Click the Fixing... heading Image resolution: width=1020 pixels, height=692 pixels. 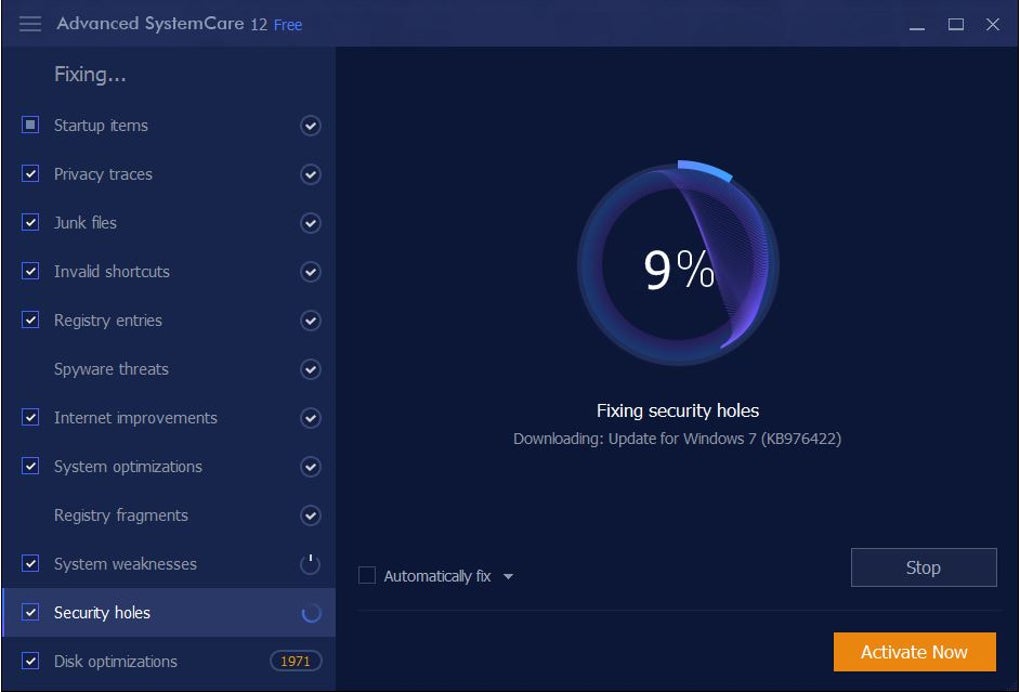[x=90, y=74]
